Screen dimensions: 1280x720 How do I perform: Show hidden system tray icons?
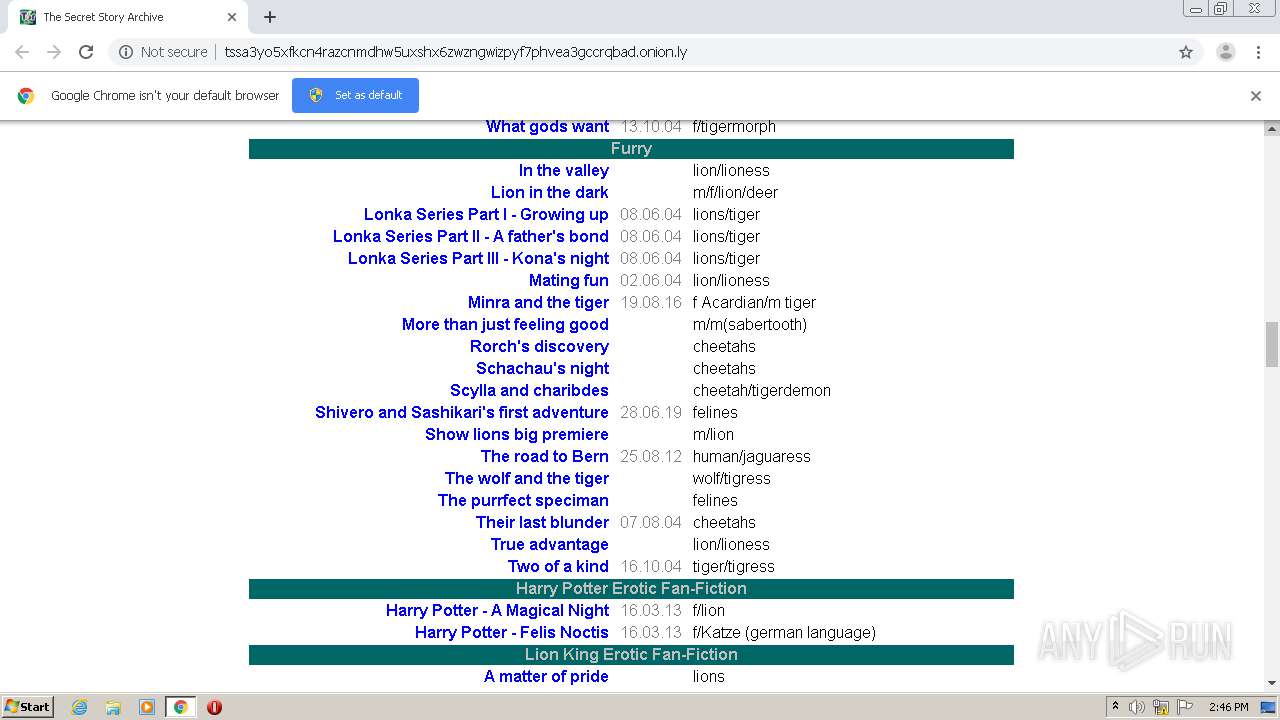(x=1115, y=707)
